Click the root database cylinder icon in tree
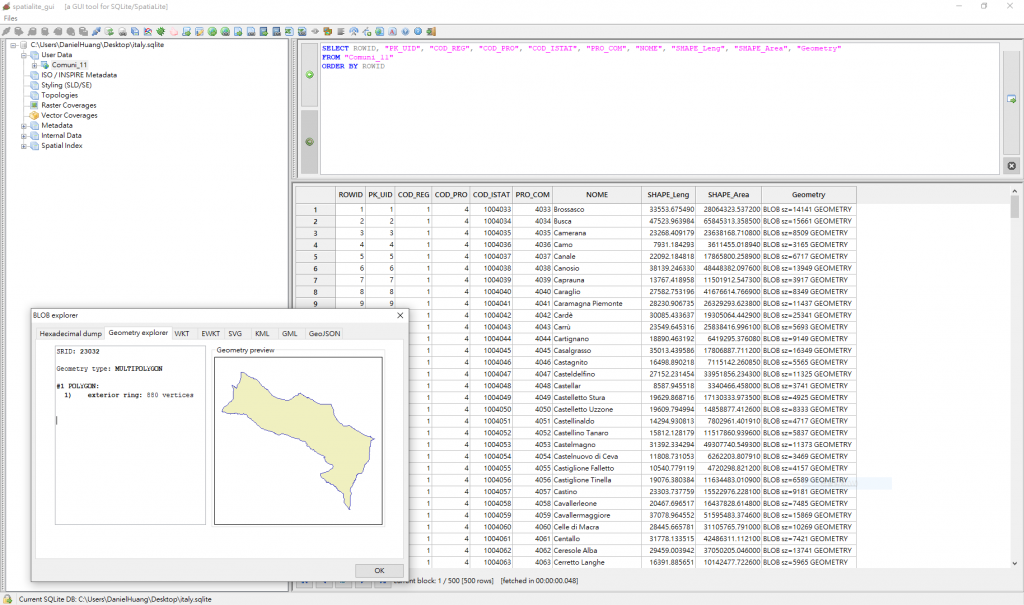1024x605 pixels. pyautogui.click(x=24, y=45)
